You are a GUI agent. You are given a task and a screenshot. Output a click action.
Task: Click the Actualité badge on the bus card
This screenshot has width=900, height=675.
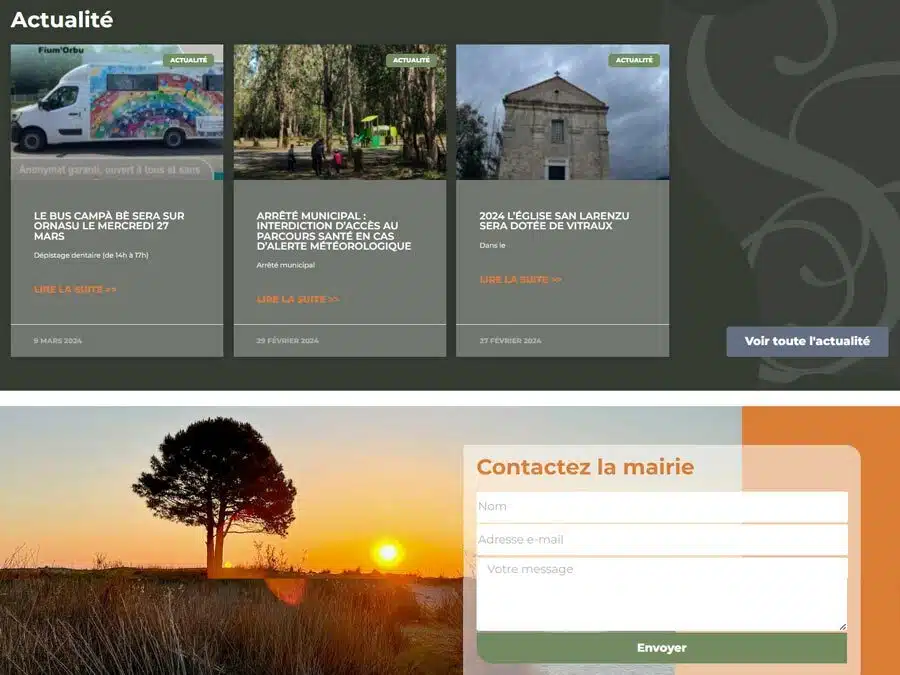point(189,60)
